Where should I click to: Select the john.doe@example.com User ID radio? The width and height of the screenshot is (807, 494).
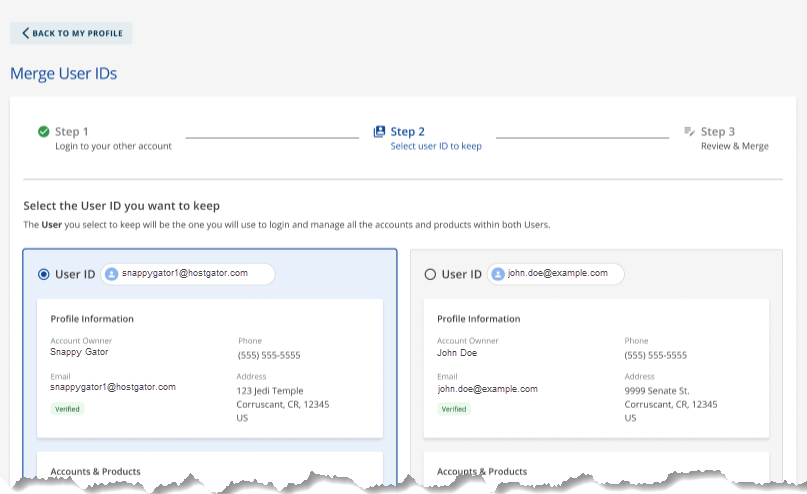point(430,274)
